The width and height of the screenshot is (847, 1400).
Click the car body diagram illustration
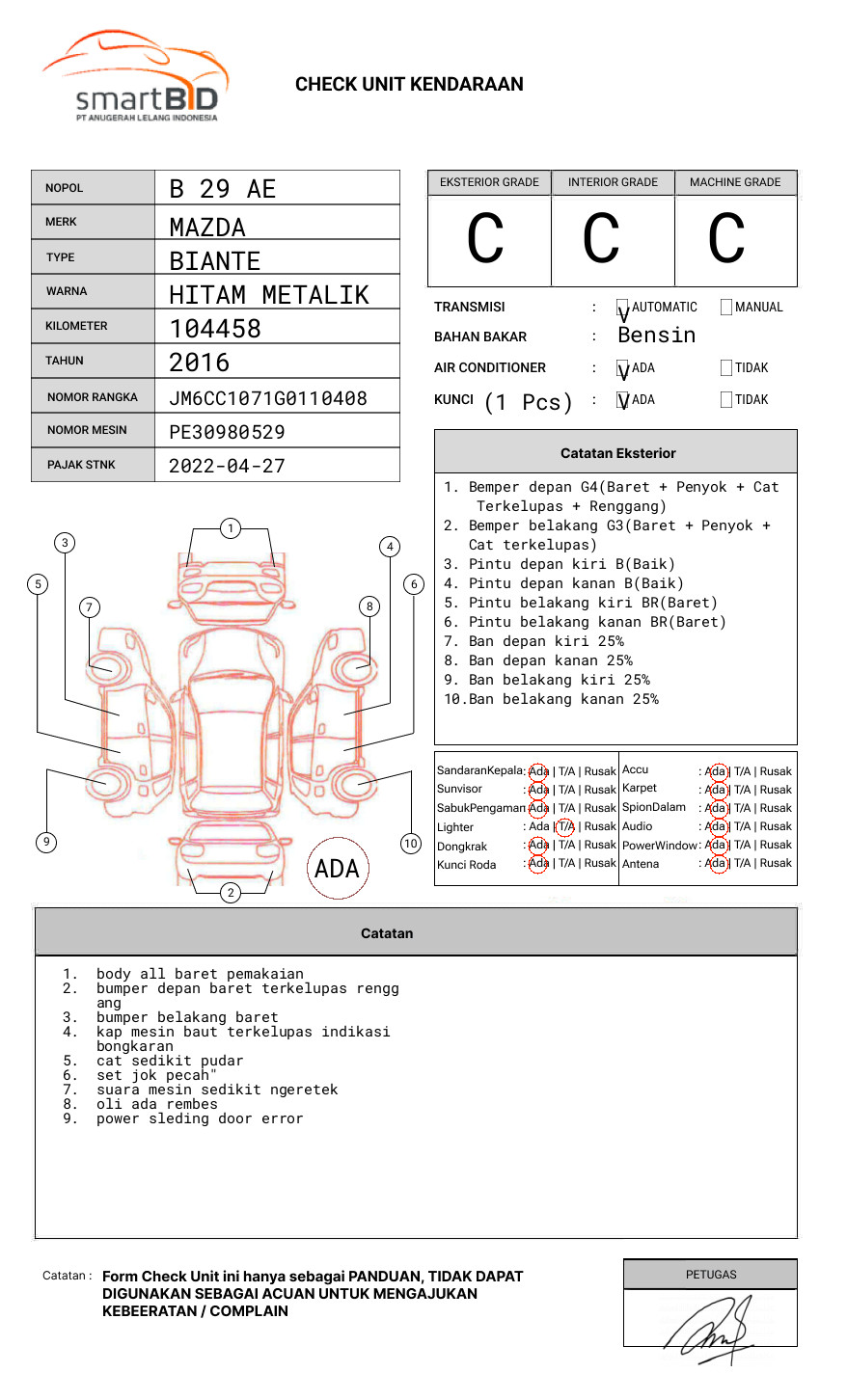[x=232, y=718]
